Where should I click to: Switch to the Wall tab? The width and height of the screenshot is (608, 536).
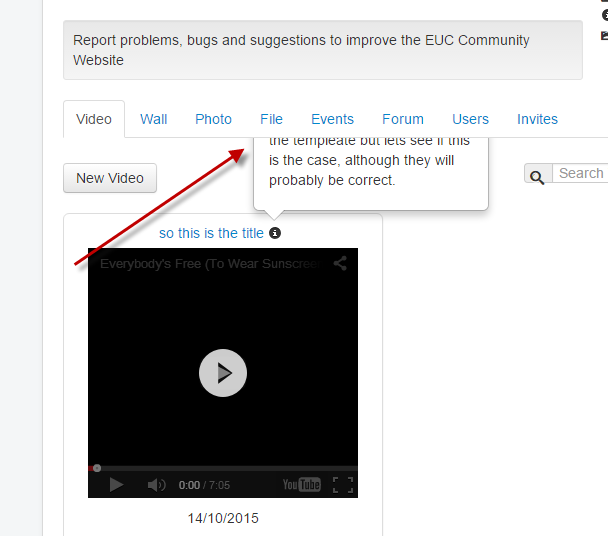tap(154, 119)
